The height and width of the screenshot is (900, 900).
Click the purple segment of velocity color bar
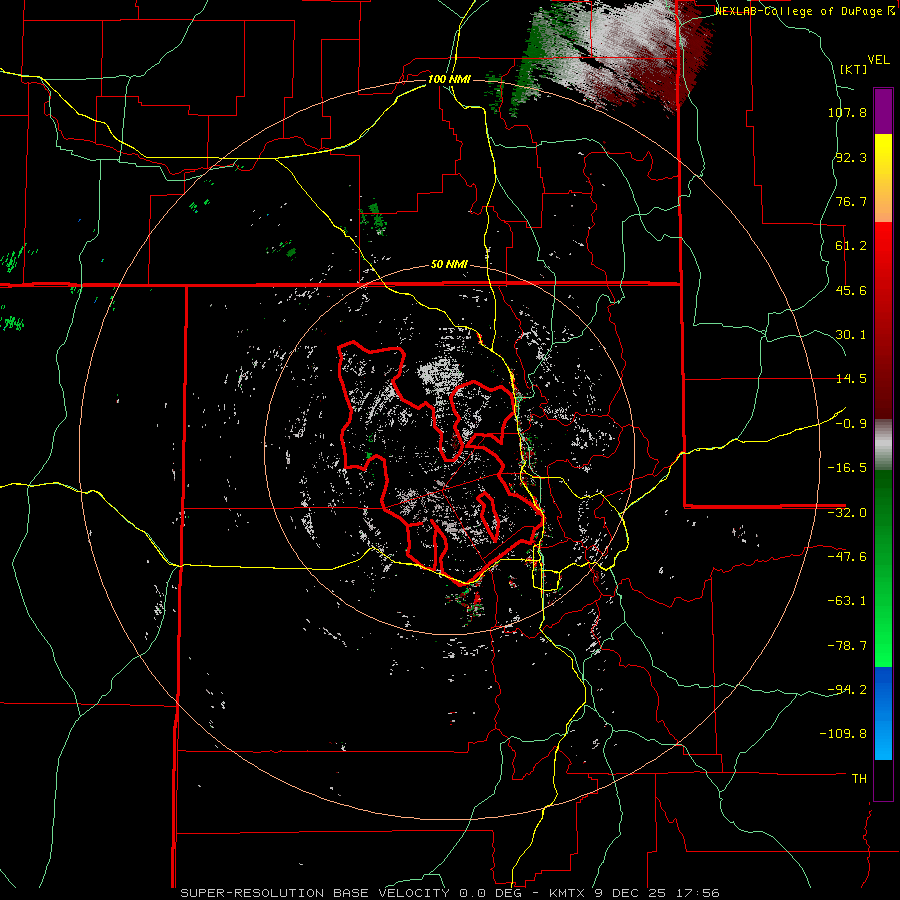pyautogui.click(x=883, y=111)
